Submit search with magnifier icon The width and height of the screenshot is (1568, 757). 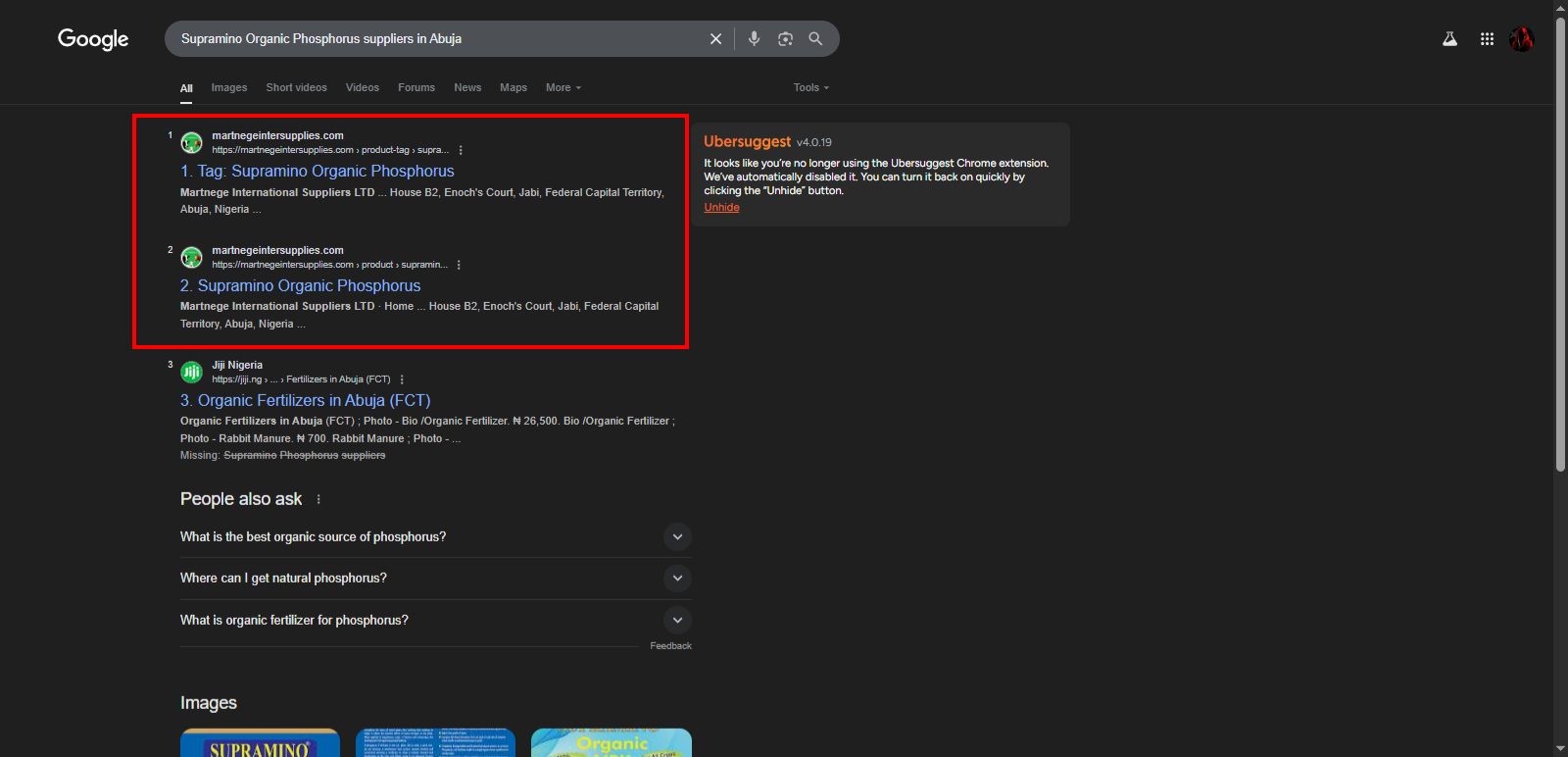click(x=815, y=39)
